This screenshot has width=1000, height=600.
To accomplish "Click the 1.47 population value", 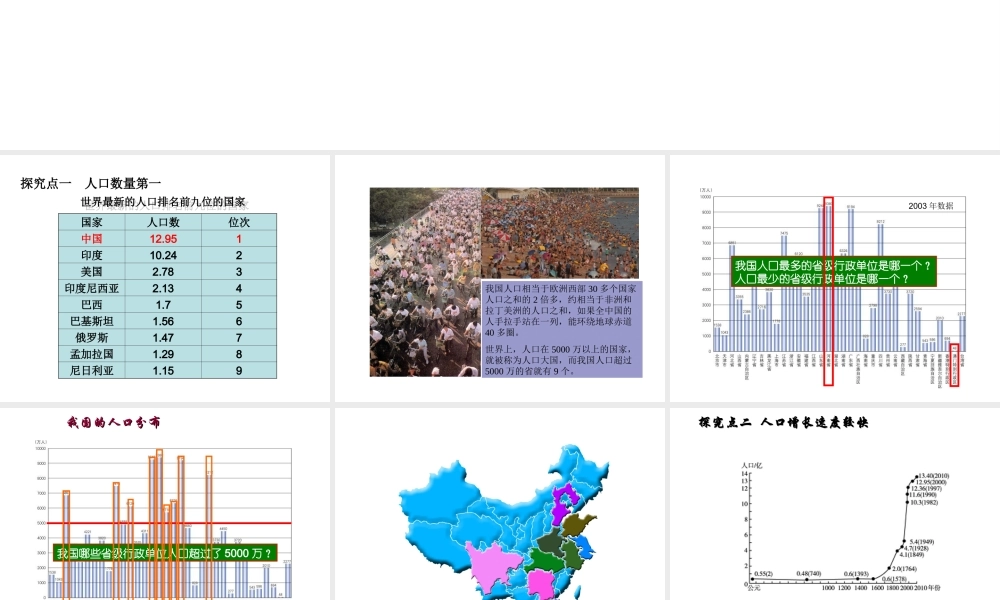I will 163,338.
